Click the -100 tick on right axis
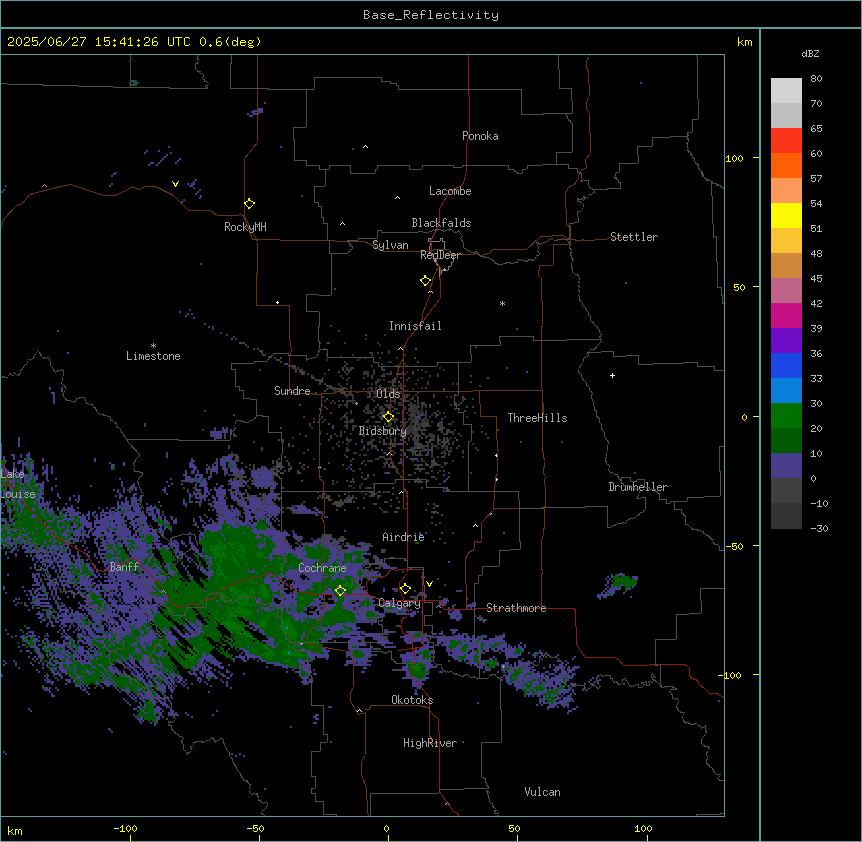 point(731,675)
